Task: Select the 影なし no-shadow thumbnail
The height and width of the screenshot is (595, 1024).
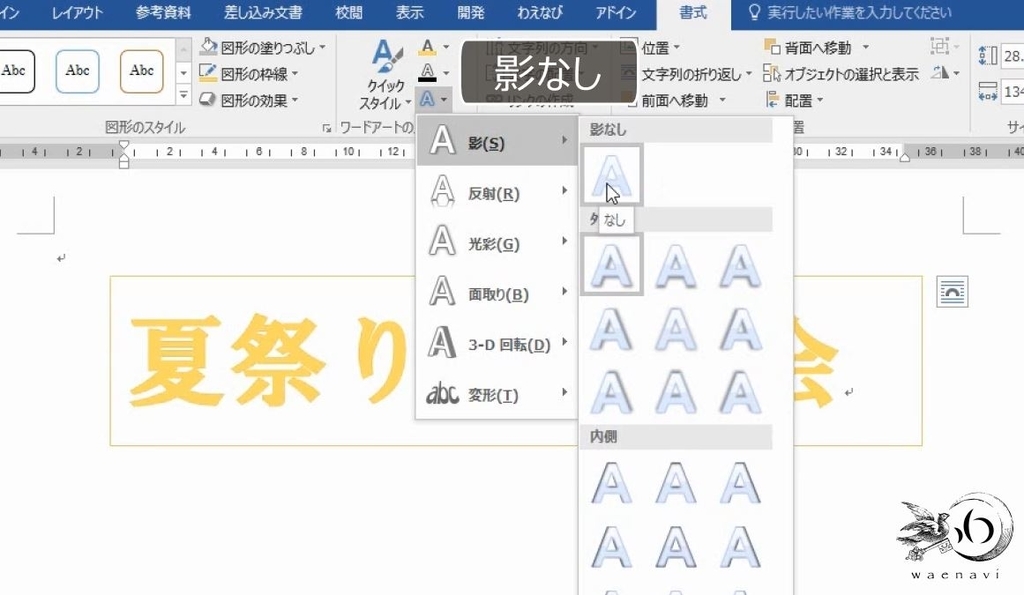Action: coord(612,174)
